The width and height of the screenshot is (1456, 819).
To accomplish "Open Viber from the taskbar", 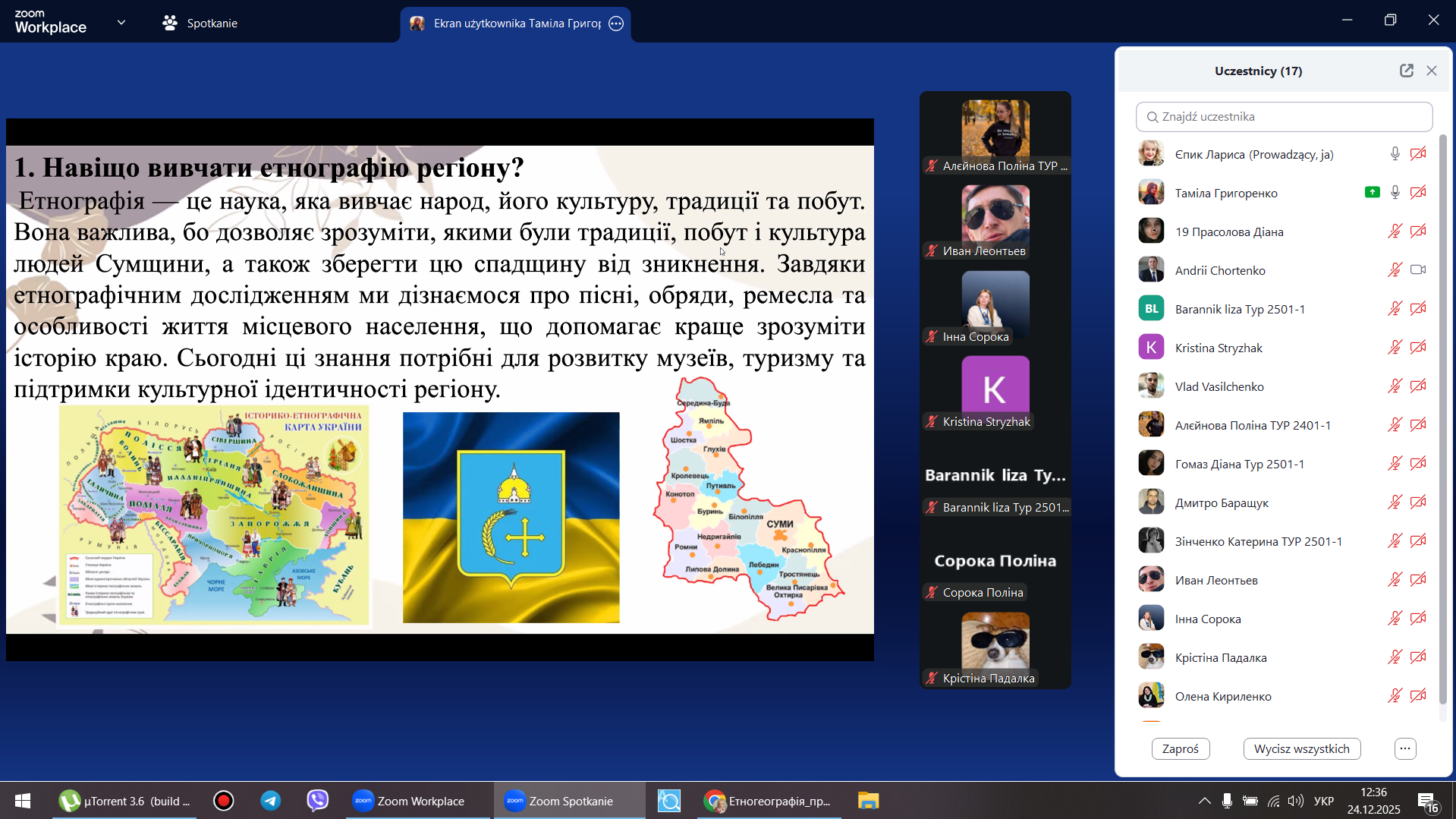I will [317, 801].
